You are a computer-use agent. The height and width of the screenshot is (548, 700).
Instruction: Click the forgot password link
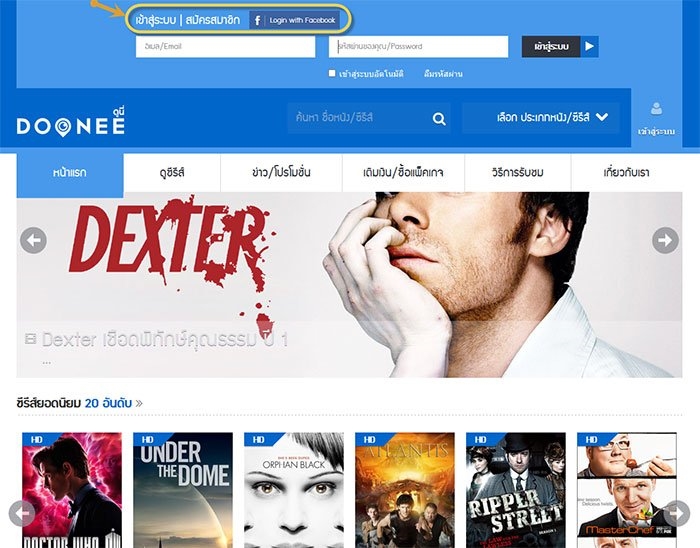[x=443, y=74]
